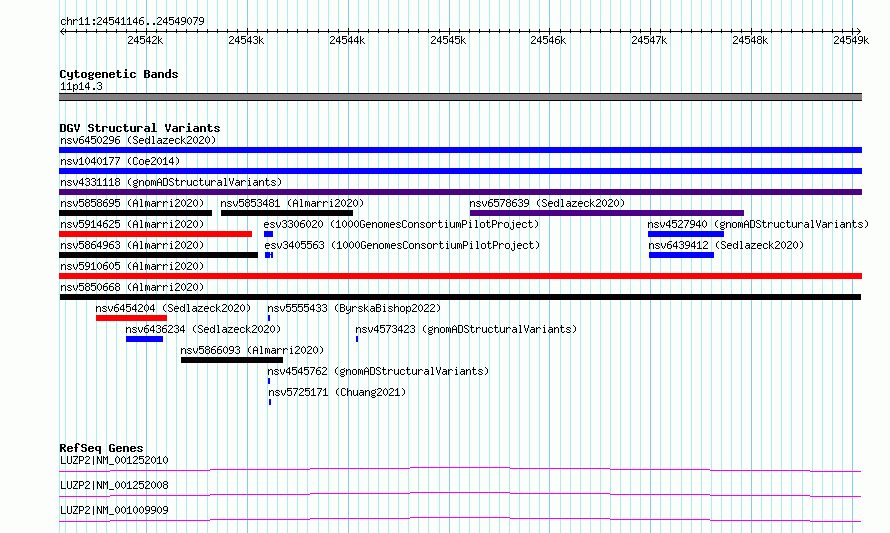The width and height of the screenshot is (890, 533).
Task: Open nsv6454204 (Sedlazeck2020) red bar
Action: (x=131, y=318)
